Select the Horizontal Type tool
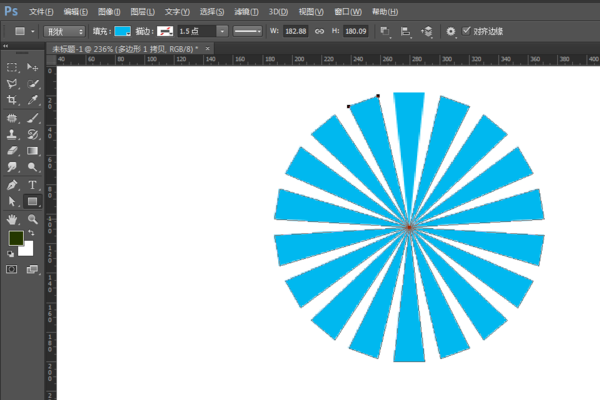The image size is (600, 400). 33,185
